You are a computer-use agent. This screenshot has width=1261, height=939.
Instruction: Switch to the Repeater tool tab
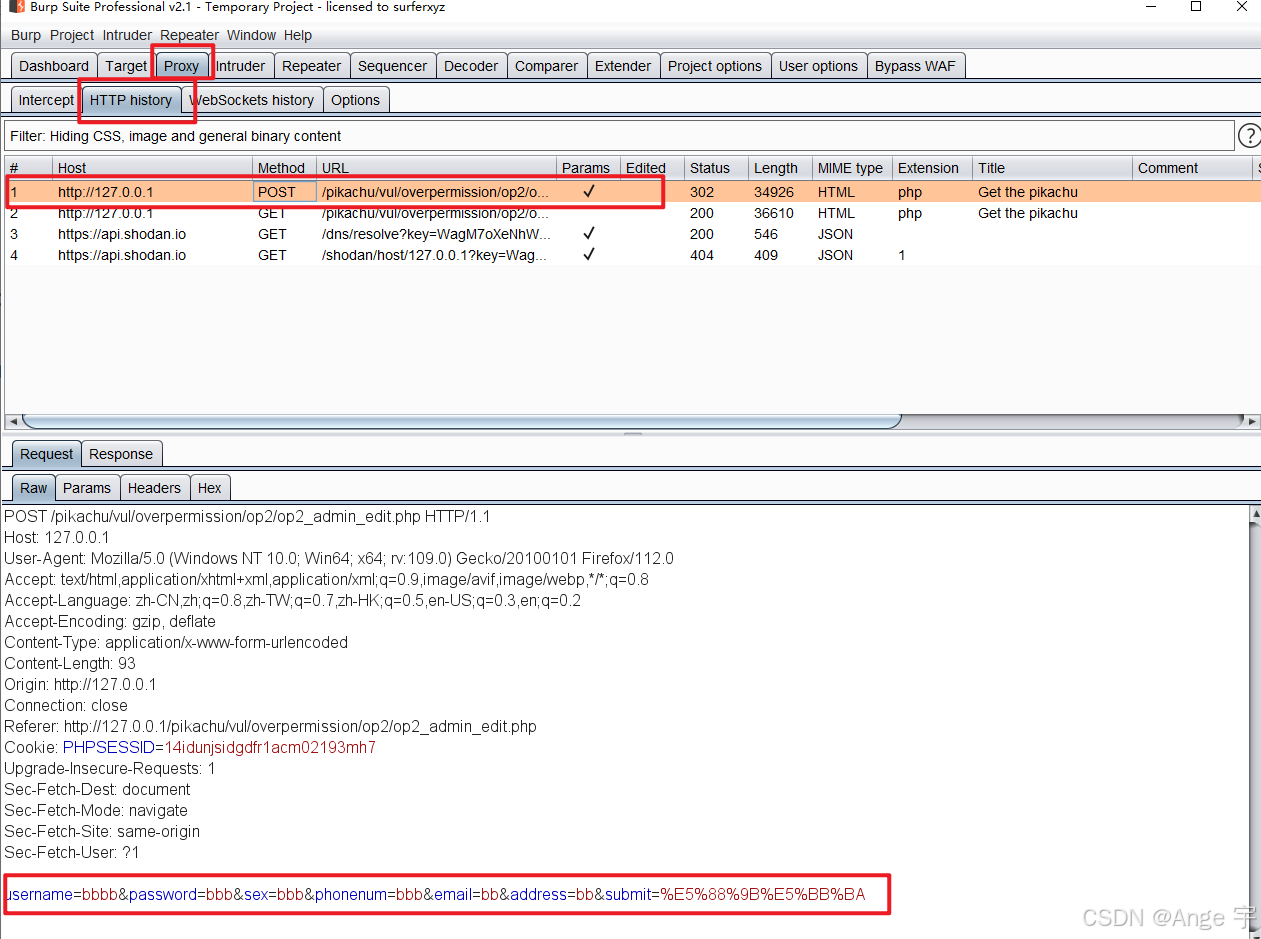[312, 66]
